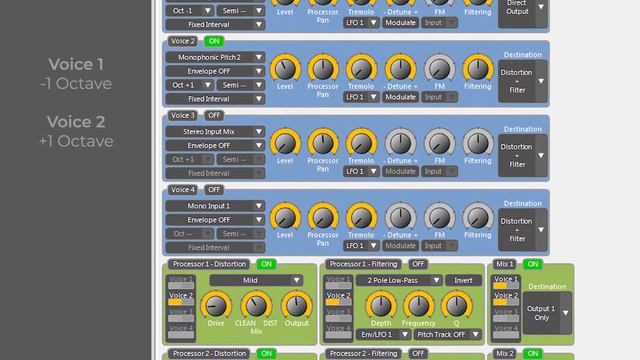This screenshot has width=640, height=360.
Task: Click Voice 4 Processor Pan knob
Action: [323, 218]
